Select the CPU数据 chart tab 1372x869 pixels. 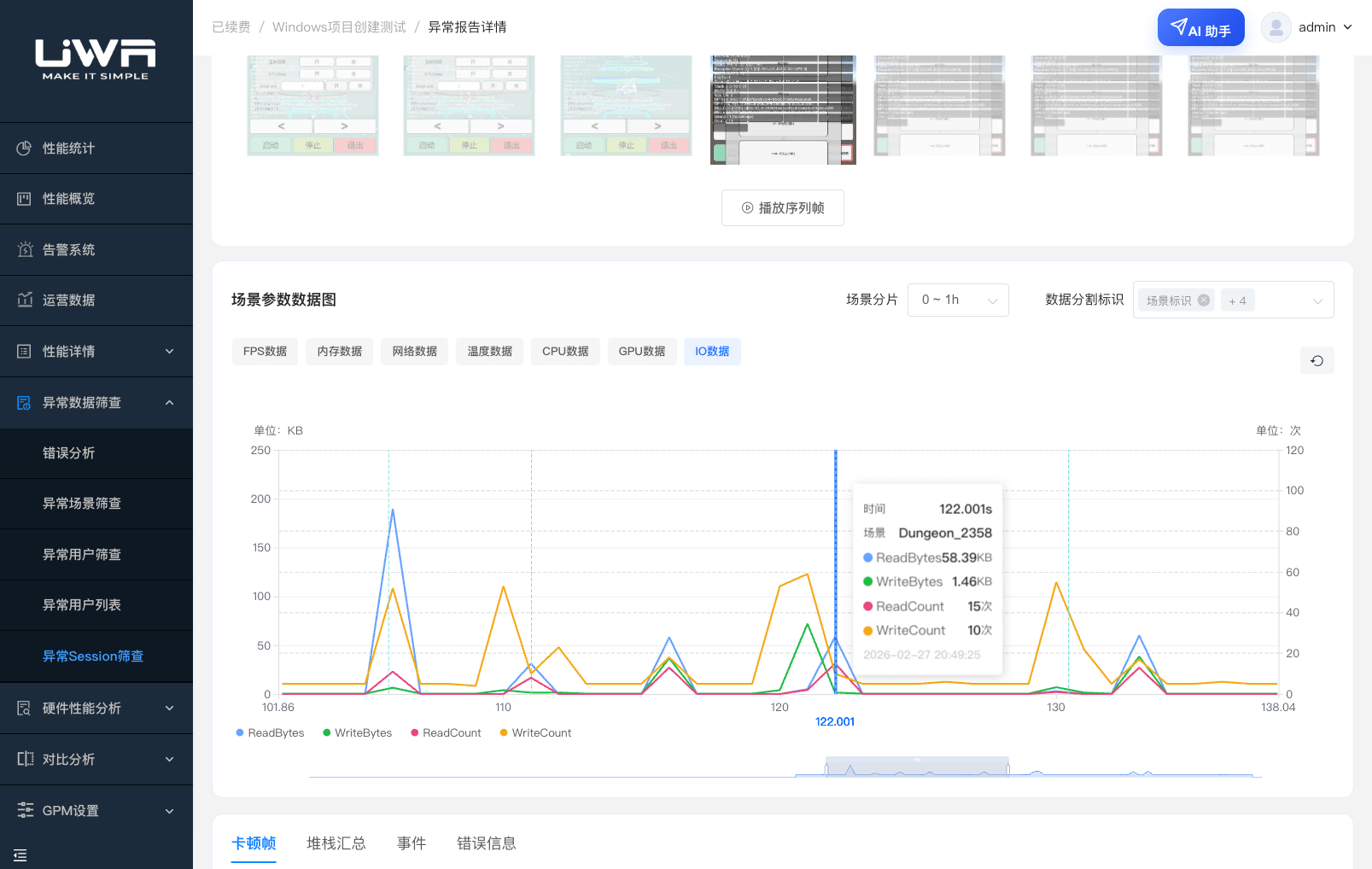click(565, 351)
